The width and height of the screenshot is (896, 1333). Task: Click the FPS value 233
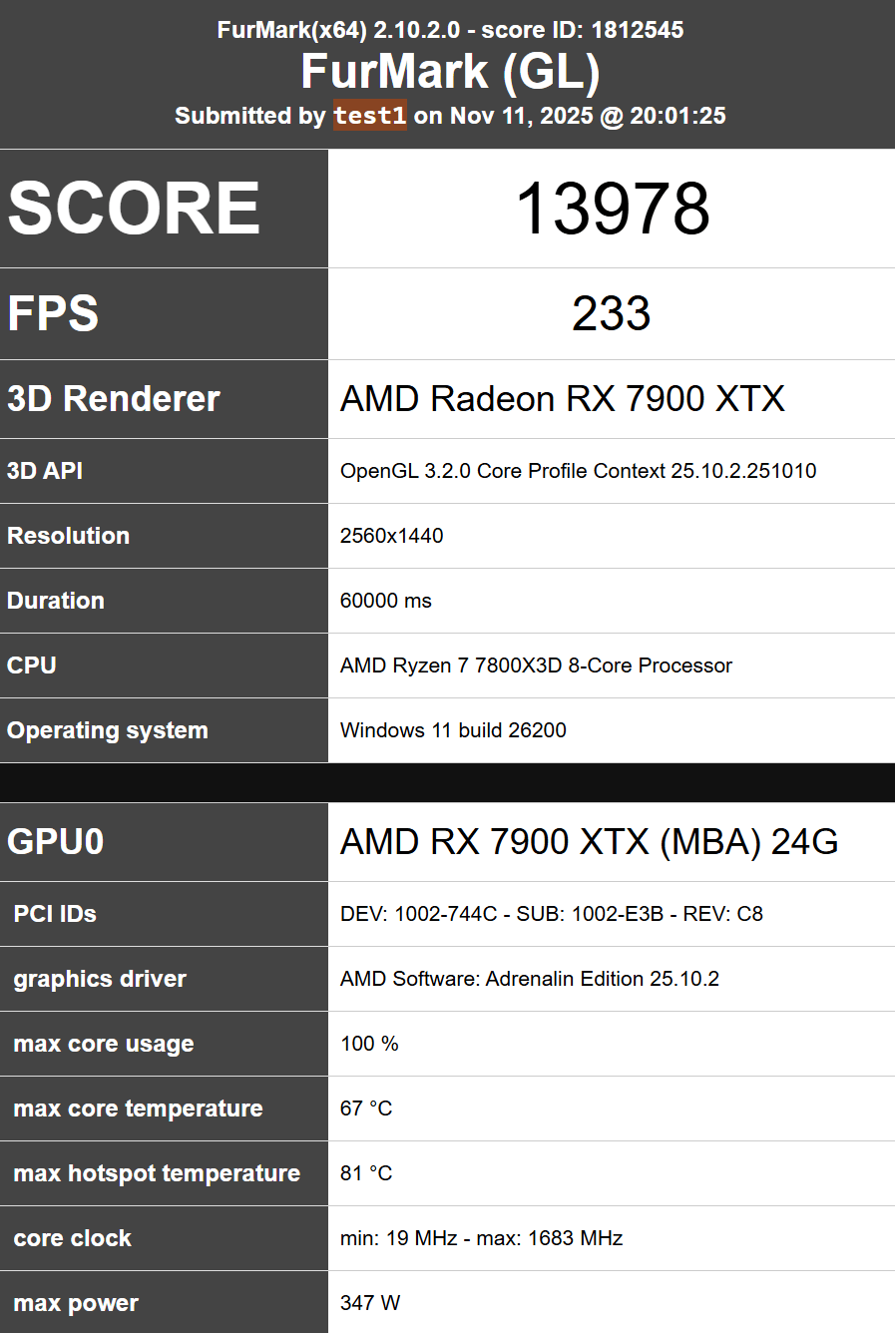point(612,313)
